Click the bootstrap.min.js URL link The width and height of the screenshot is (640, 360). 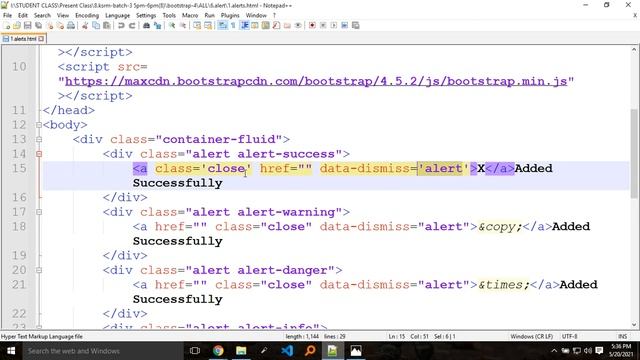316,81
